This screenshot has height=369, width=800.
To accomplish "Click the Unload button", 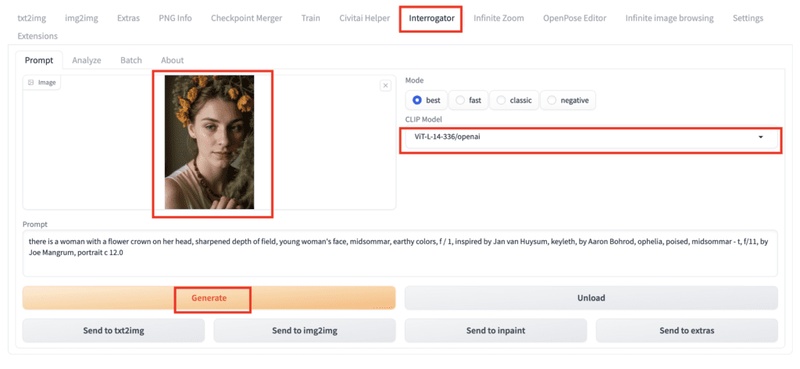I will [591, 298].
